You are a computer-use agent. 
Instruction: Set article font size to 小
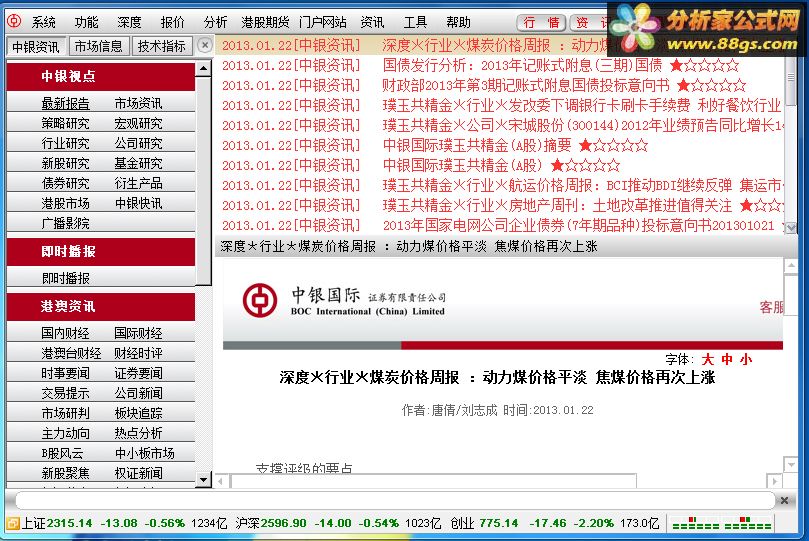coord(746,359)
